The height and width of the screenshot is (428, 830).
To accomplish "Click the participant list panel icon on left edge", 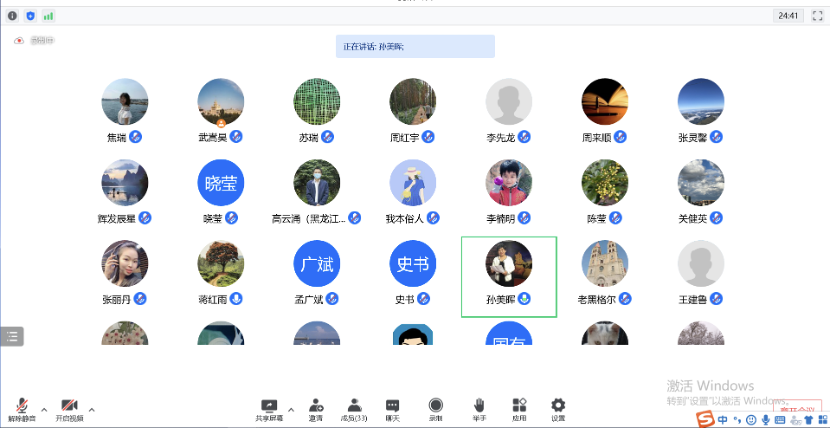I will [12, 337].
